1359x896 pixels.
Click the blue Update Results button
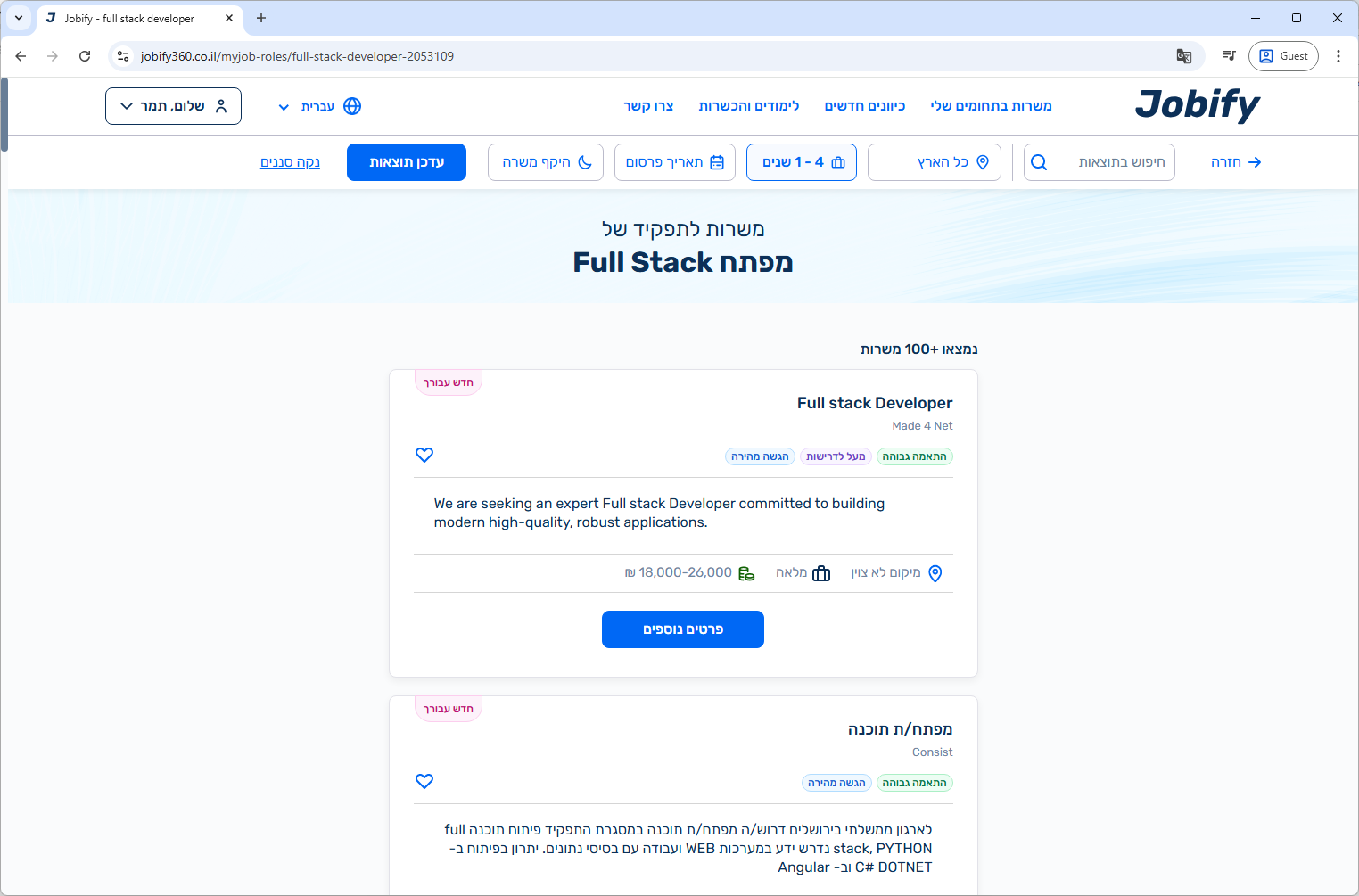(407, 162)
